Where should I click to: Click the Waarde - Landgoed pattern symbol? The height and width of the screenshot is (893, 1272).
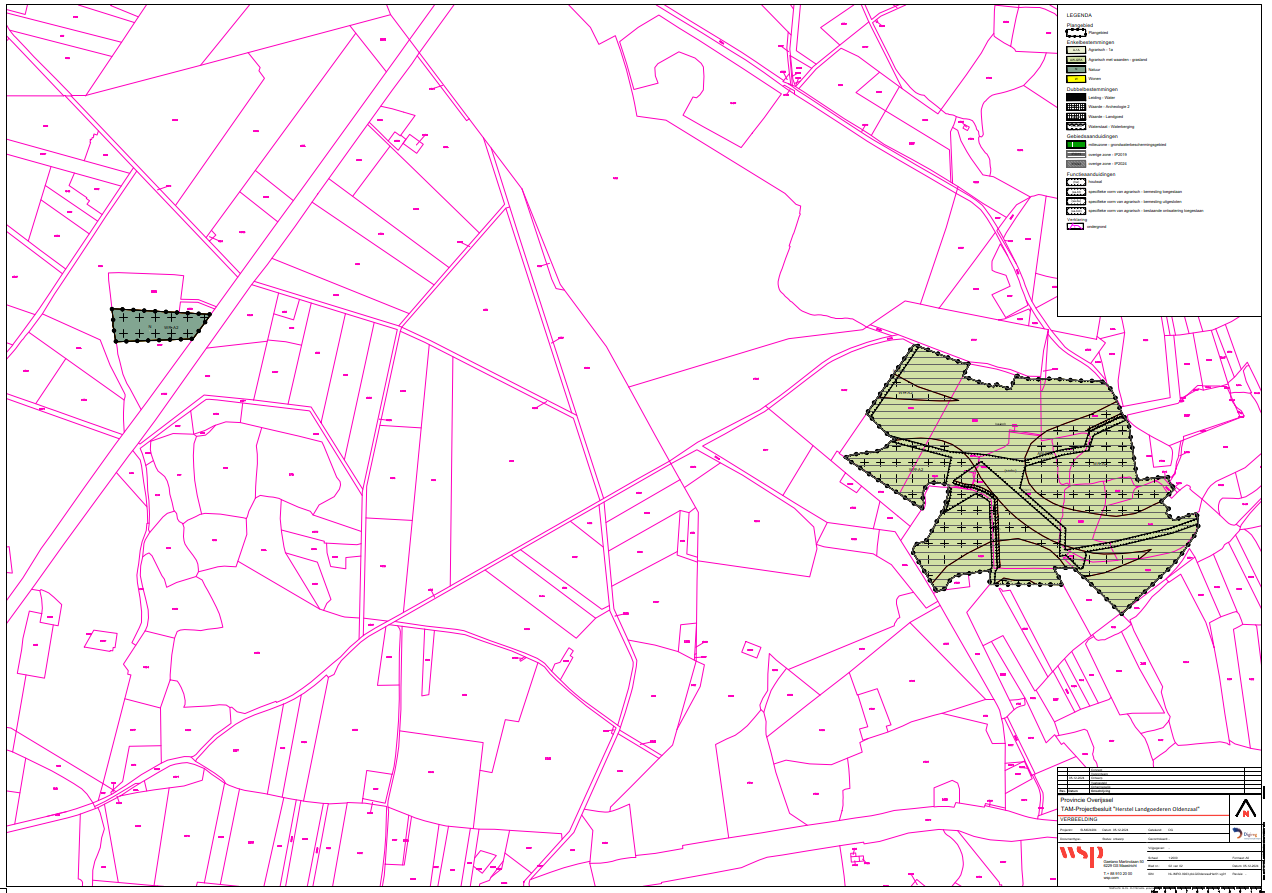click(x=1076, y=116)
